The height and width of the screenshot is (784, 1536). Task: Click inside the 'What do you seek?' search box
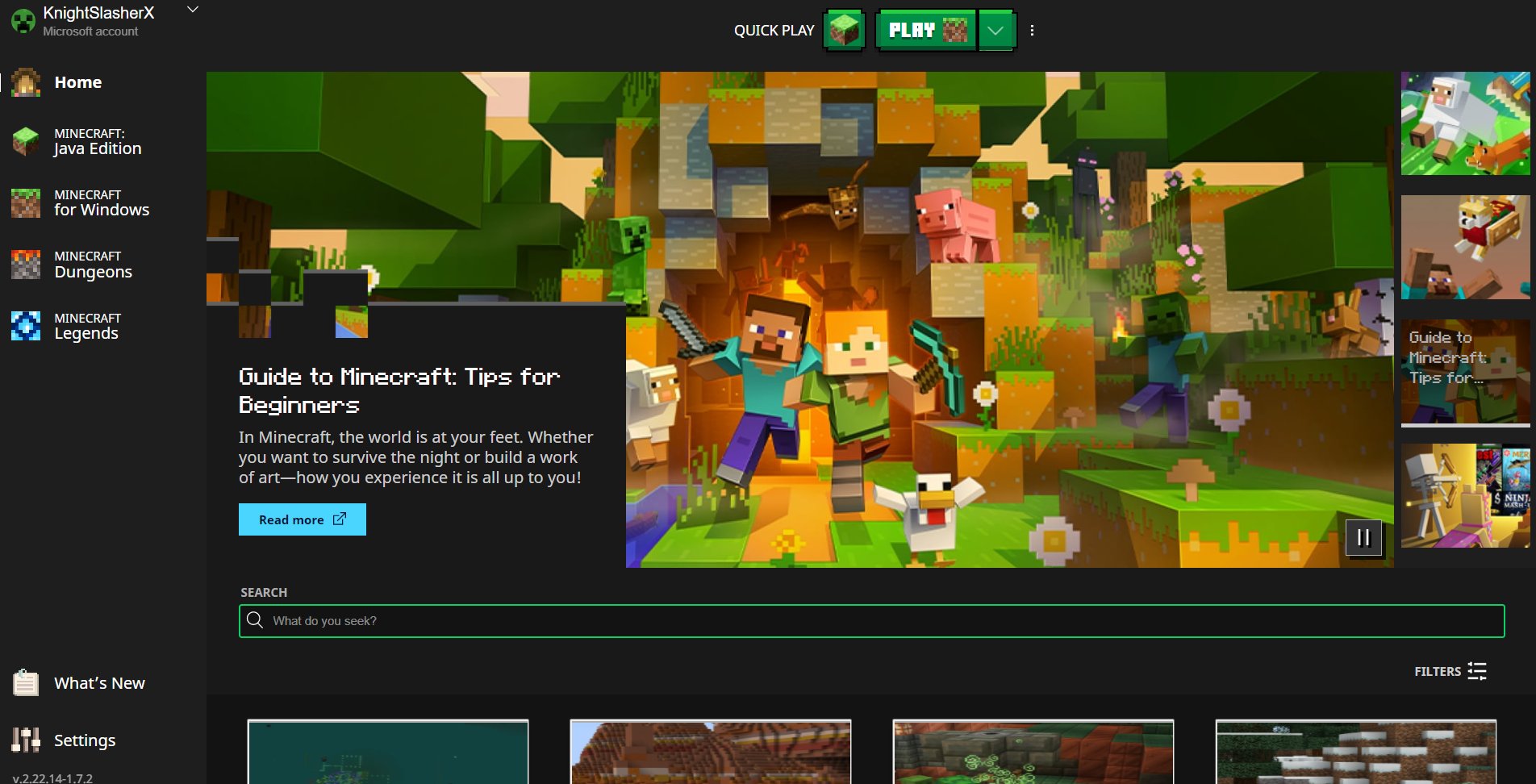click(x=565, y=620)
